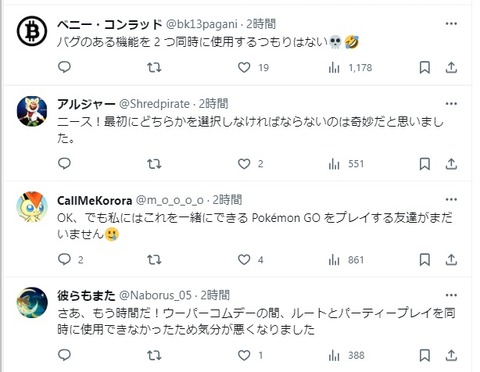The image size is (480, 372).
Task: Open more options for the CallMeKorora tweet
Action: click(x=451, y=200)
